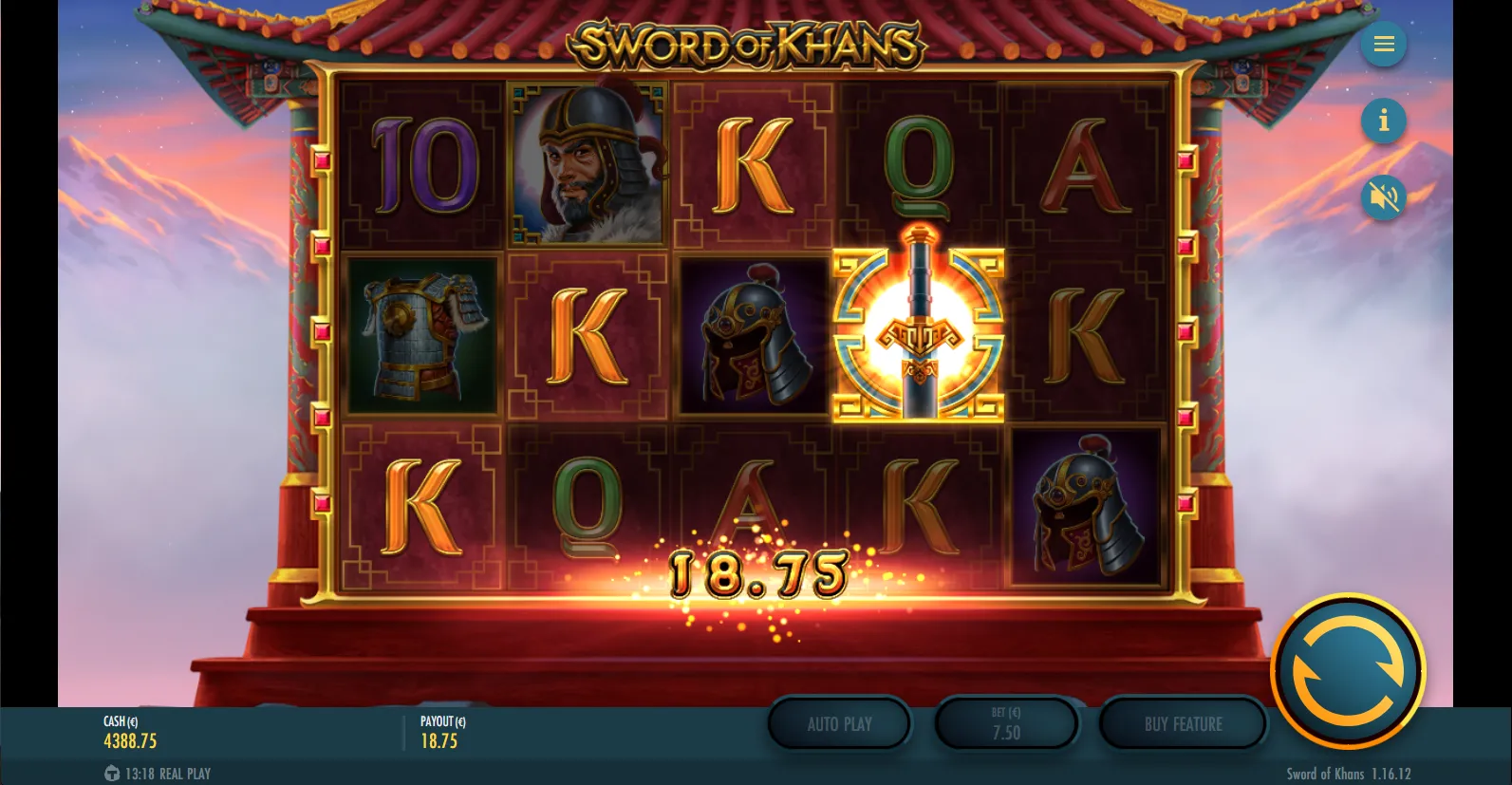The height and width of the screenshot is (785, 1512).
Task: Click the helmet symbol in bottom-right reel
Action: pyautogui.click(x=1085, y=507)
